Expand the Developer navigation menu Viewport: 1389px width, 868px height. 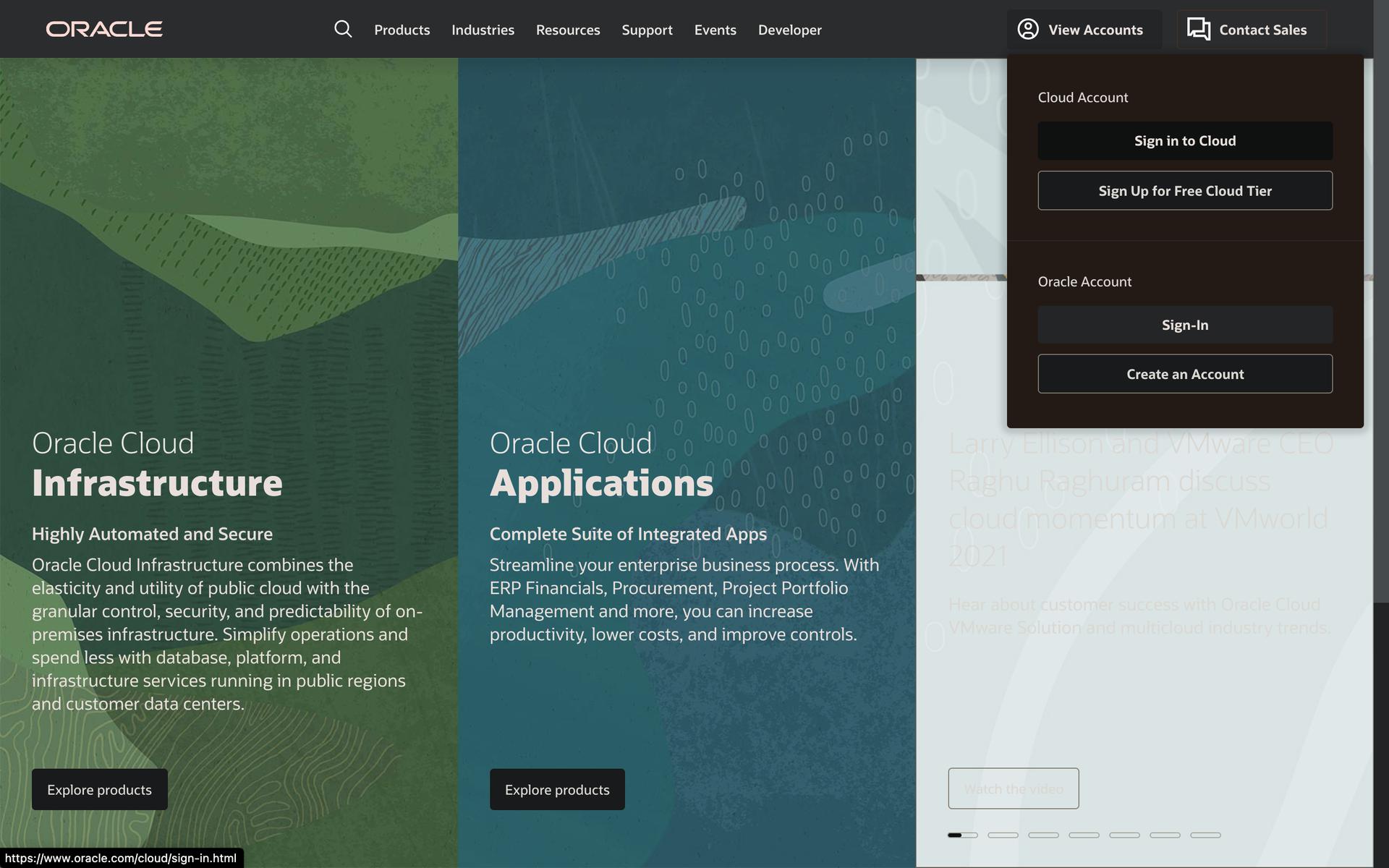[x=789, y=30]
